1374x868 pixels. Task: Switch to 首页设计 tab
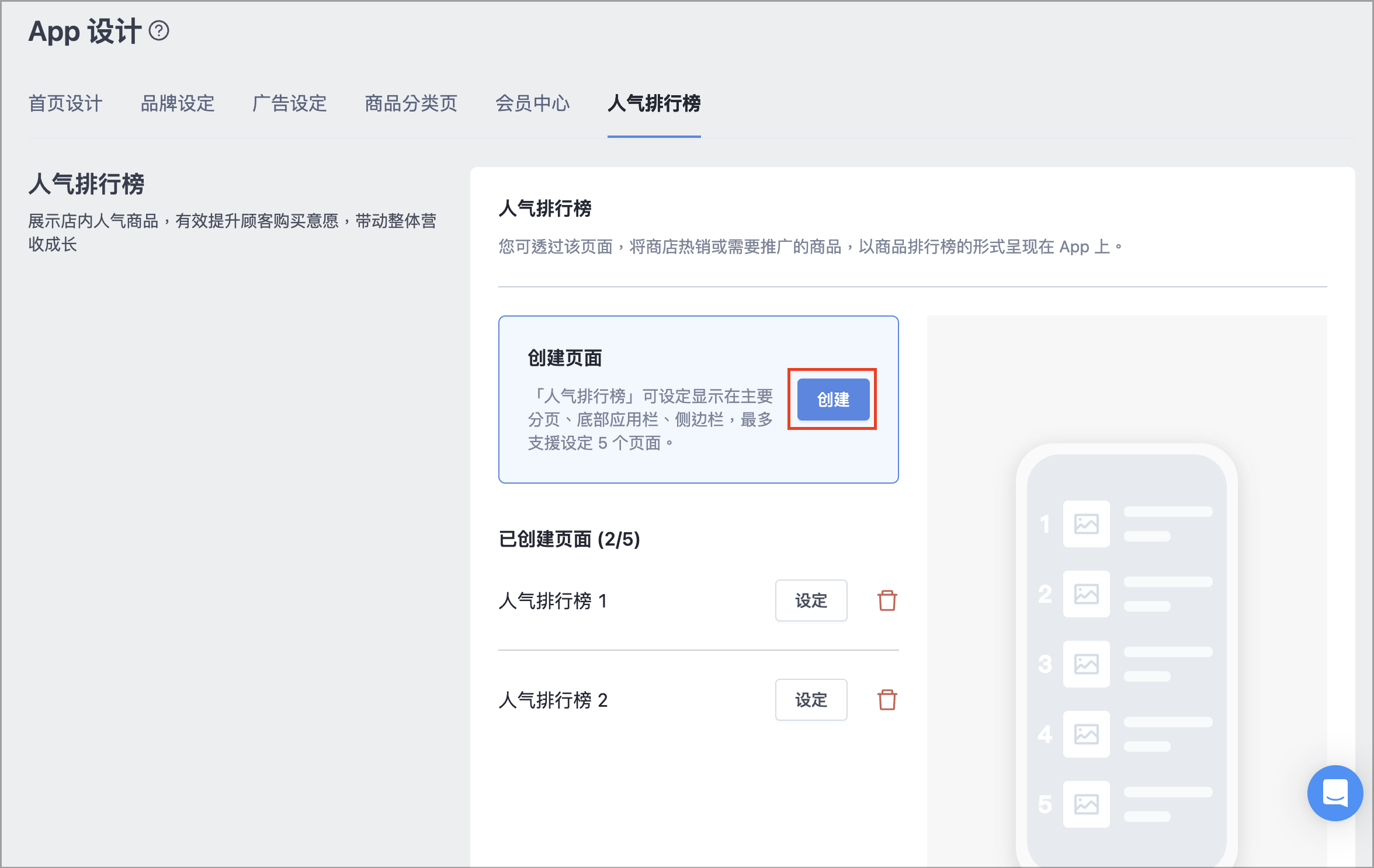(x=65, y=103)
